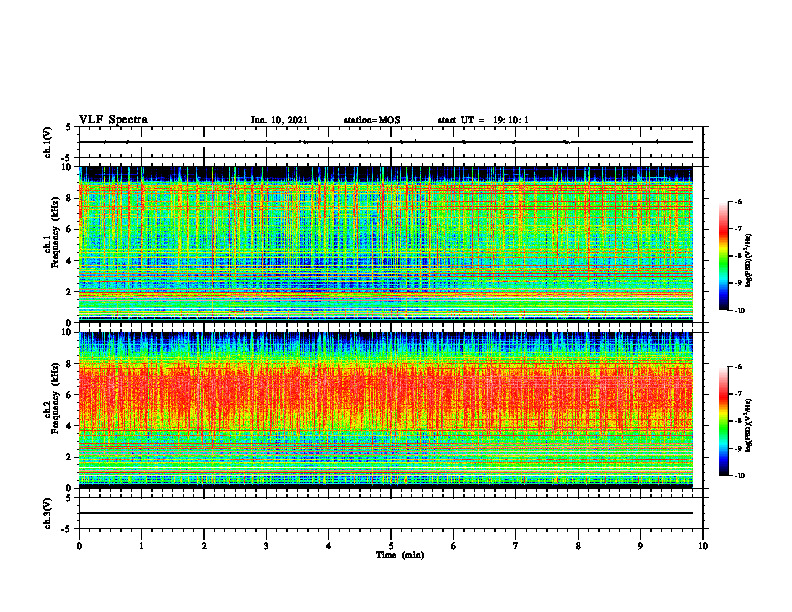Click time axis tick label "0"
This screenshot has width=792, height=612.
[79, 546]
